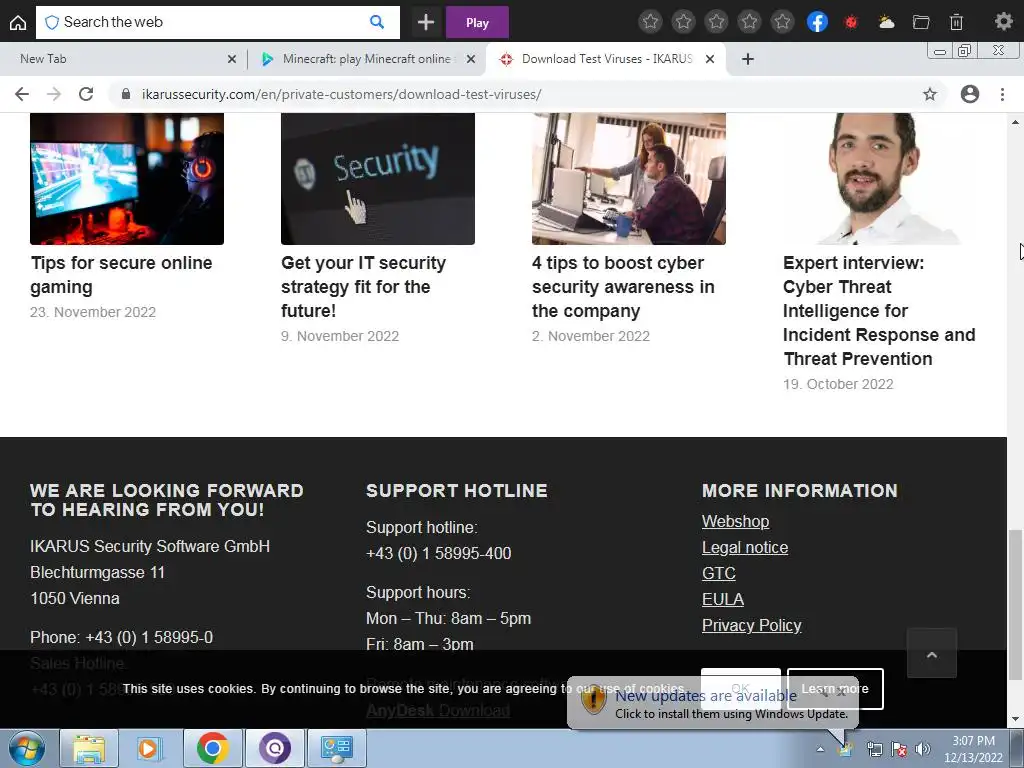
Task: Open the fifth star bookmark slot
Action: click(782, 22)
